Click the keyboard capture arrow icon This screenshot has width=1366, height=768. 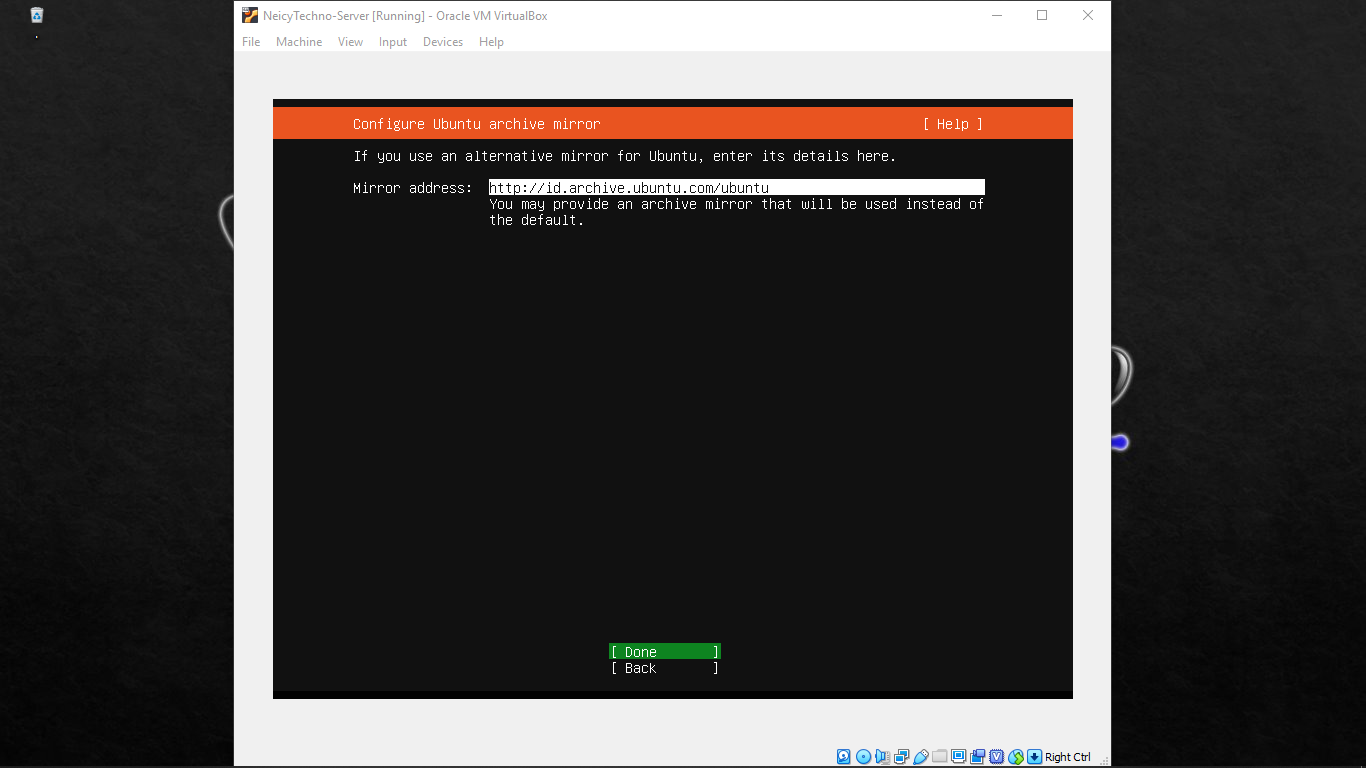(x=1035, y=757)
